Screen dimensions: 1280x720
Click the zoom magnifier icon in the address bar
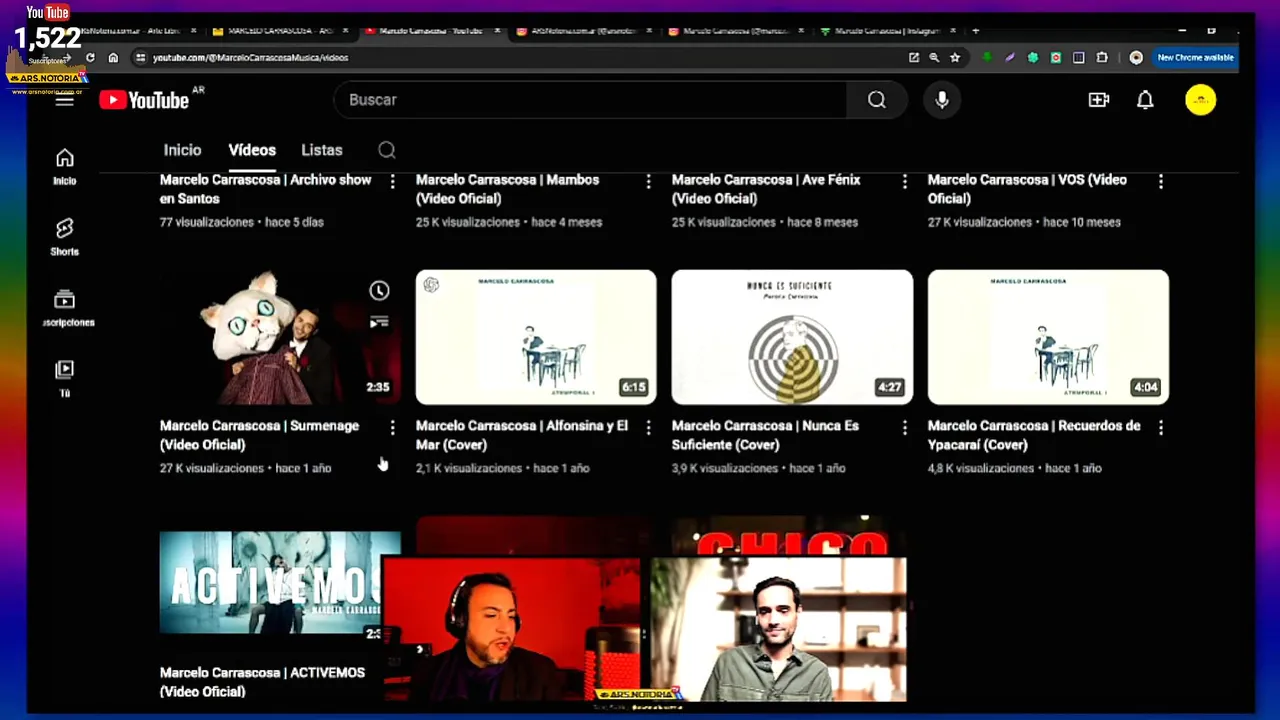click(x=934, y=58)
